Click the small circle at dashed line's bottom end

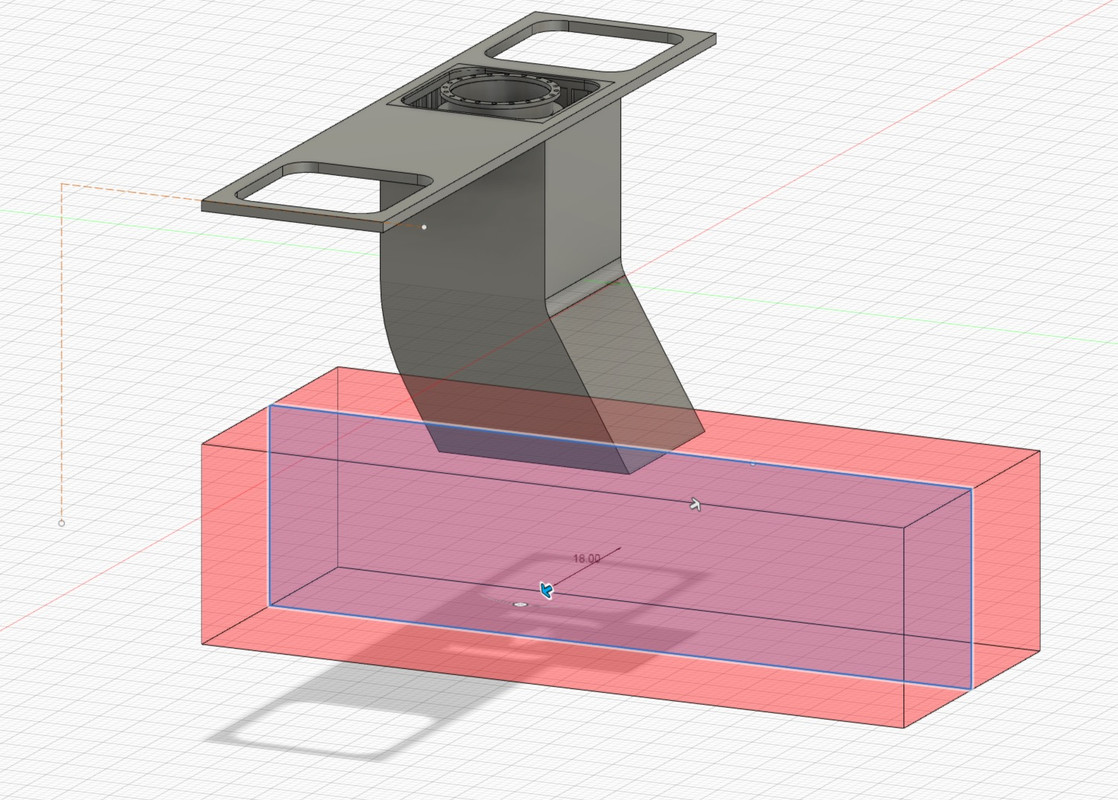61,523
